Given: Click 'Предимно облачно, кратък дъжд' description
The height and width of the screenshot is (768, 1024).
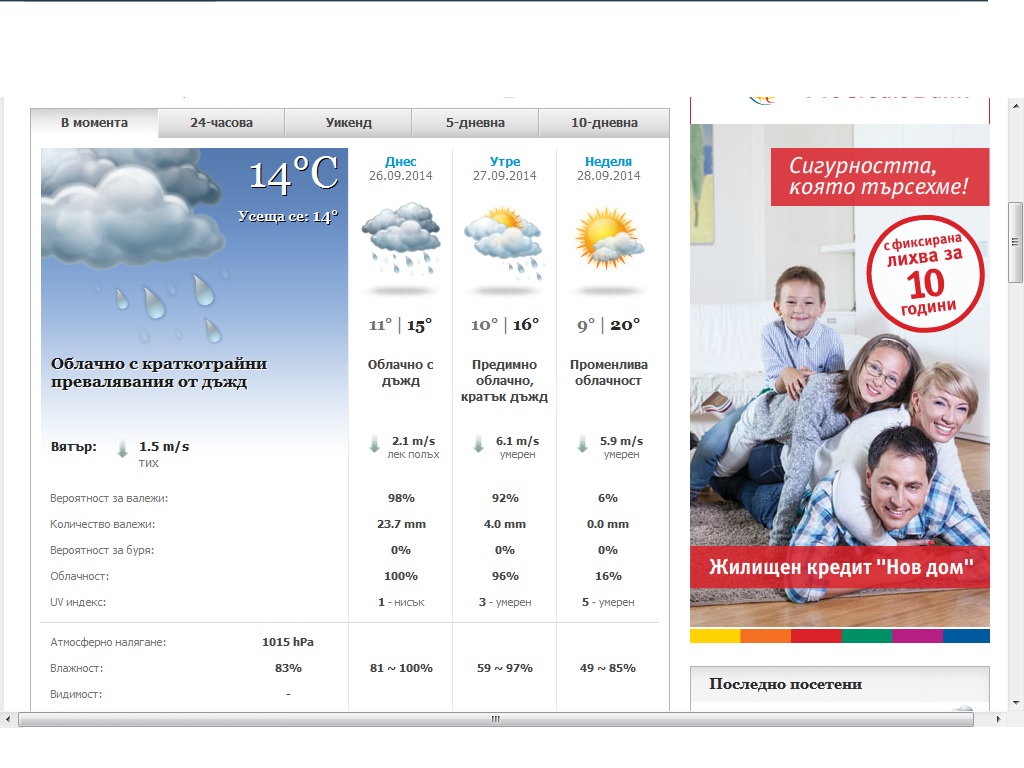Looking at the screenshot, I should click(x=504, y=381).
